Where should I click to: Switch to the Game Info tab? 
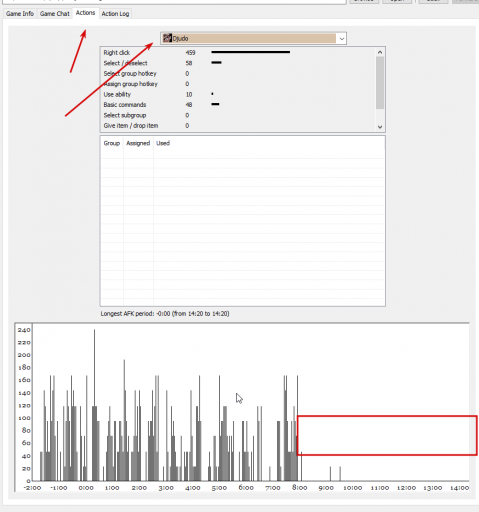(x=20, y=14)
